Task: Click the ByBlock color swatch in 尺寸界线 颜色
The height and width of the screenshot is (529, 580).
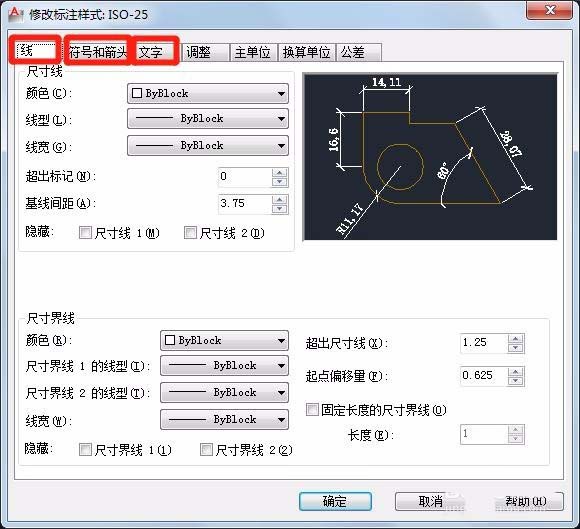Action: point(170,340)
